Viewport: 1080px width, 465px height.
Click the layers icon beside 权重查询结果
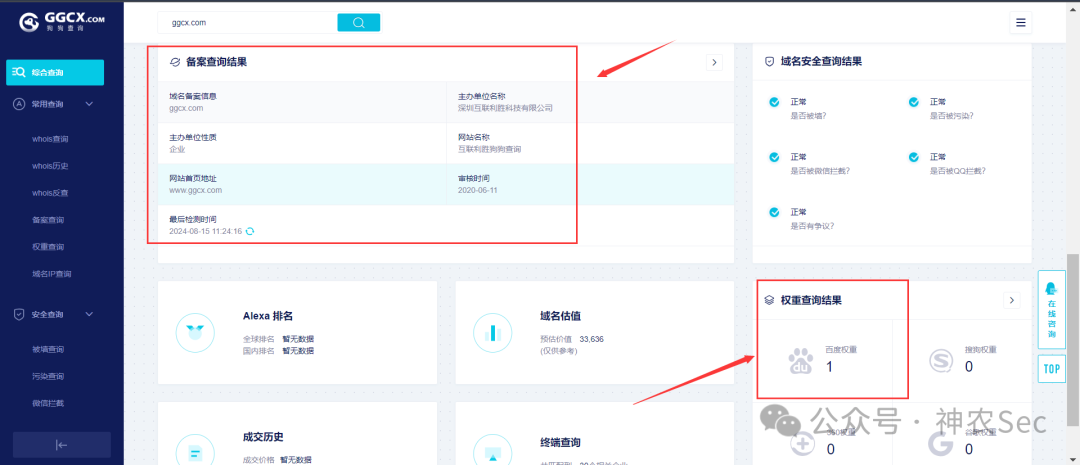click(x=769, y=300)
